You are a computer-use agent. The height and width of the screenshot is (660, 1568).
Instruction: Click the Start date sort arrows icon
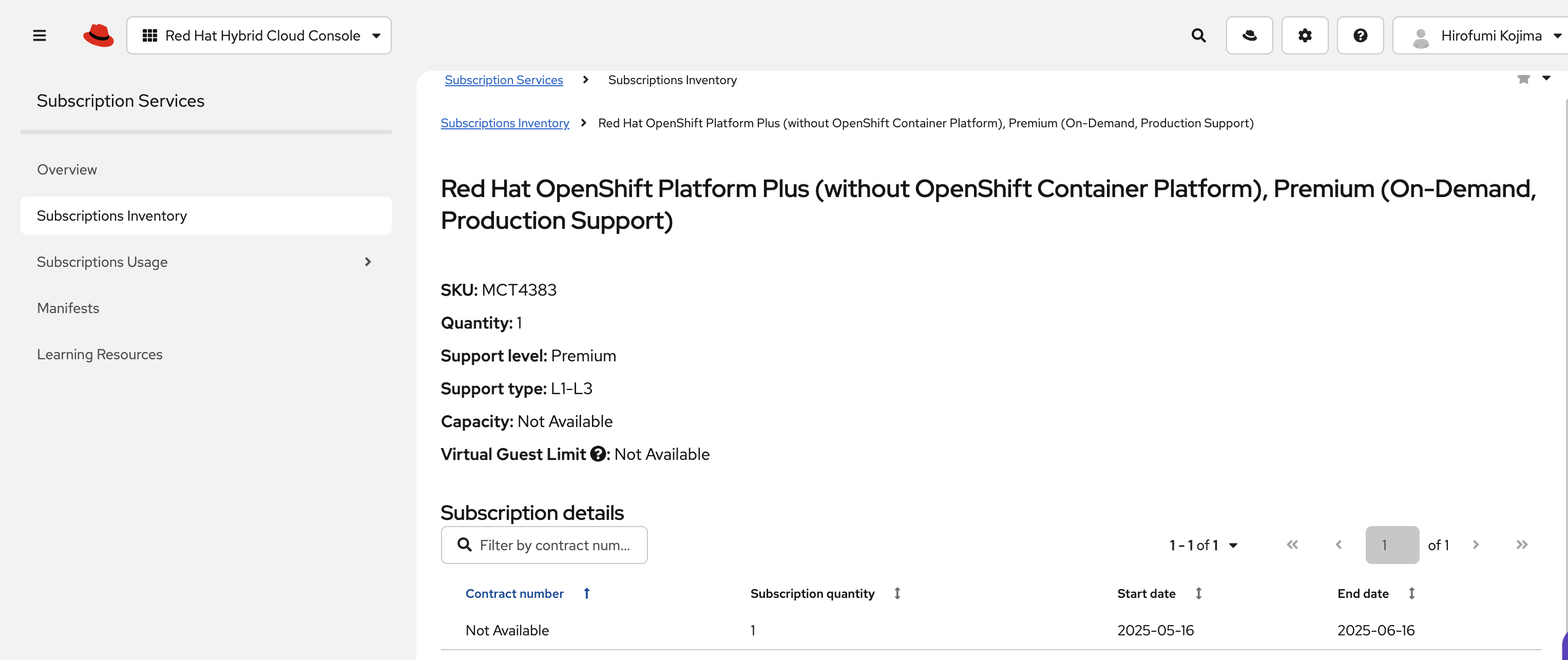[1198, 593]
